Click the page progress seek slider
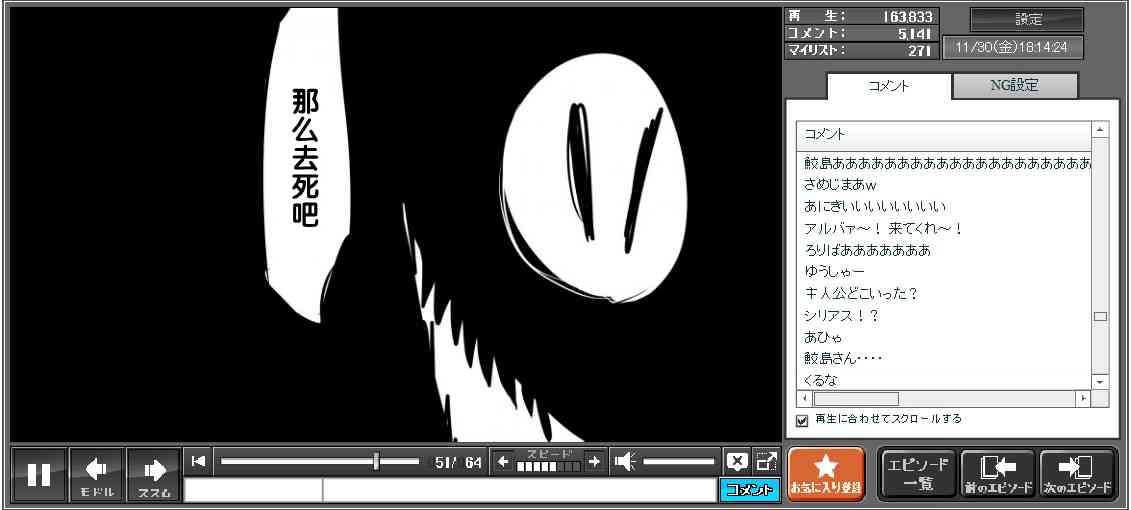1131x510 pixels. [x=319, y=461]
